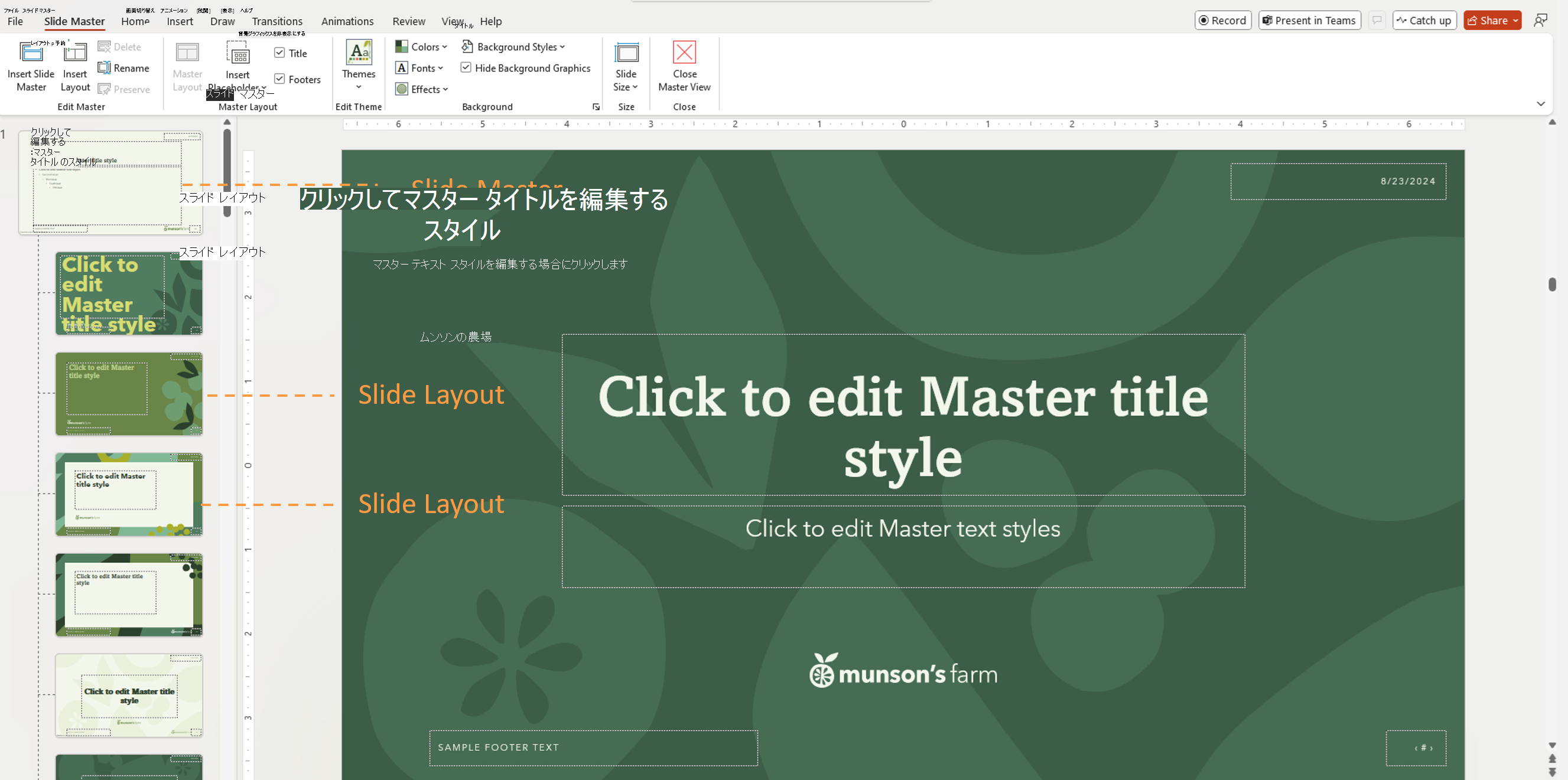This screenshot has width=1568, height=780.
Task: Open the File tab
Action: click(x=15, y=21)
